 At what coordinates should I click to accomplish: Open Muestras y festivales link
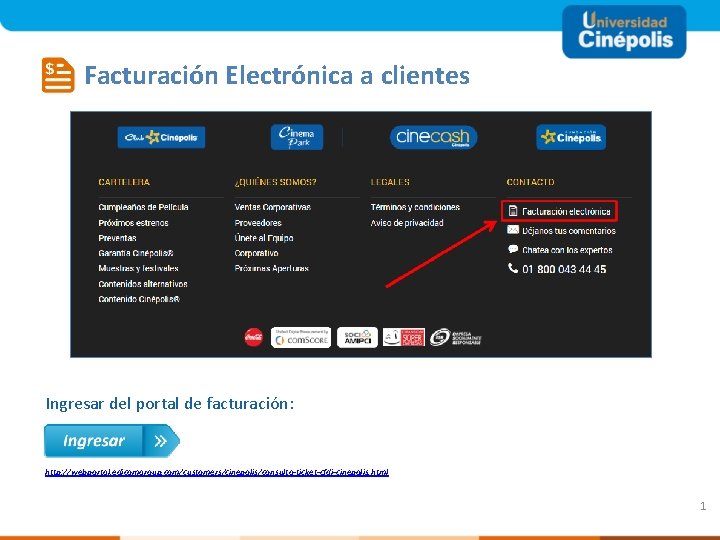[138, 268]
